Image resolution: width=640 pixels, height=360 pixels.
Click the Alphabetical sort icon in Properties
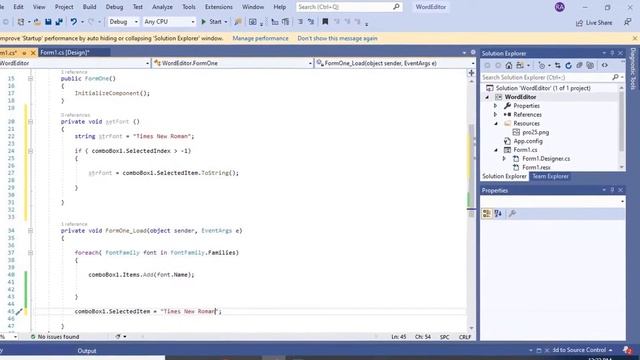[498, 213]
